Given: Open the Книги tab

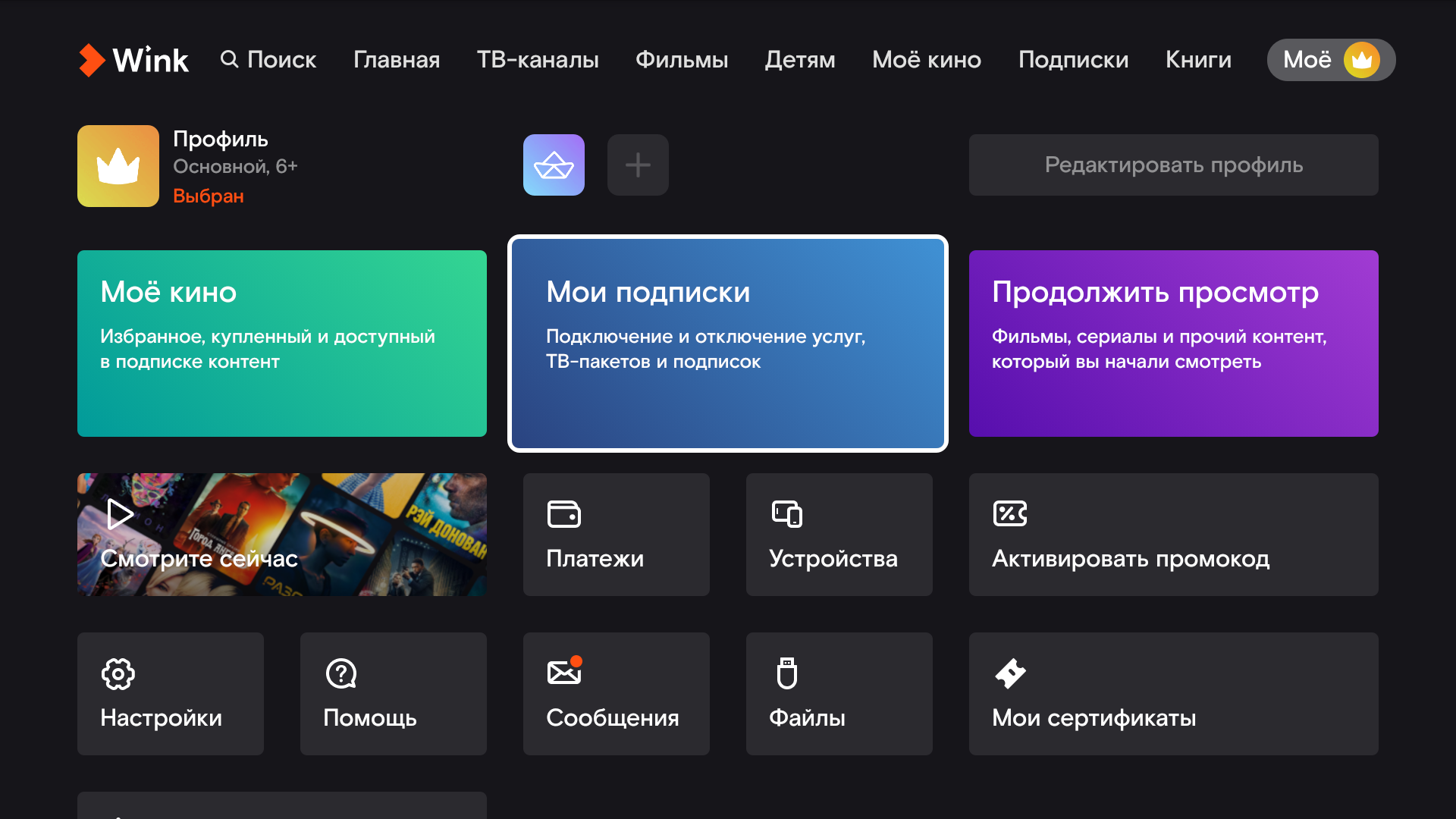Looking at the screenshot, I should (1198, 60).
